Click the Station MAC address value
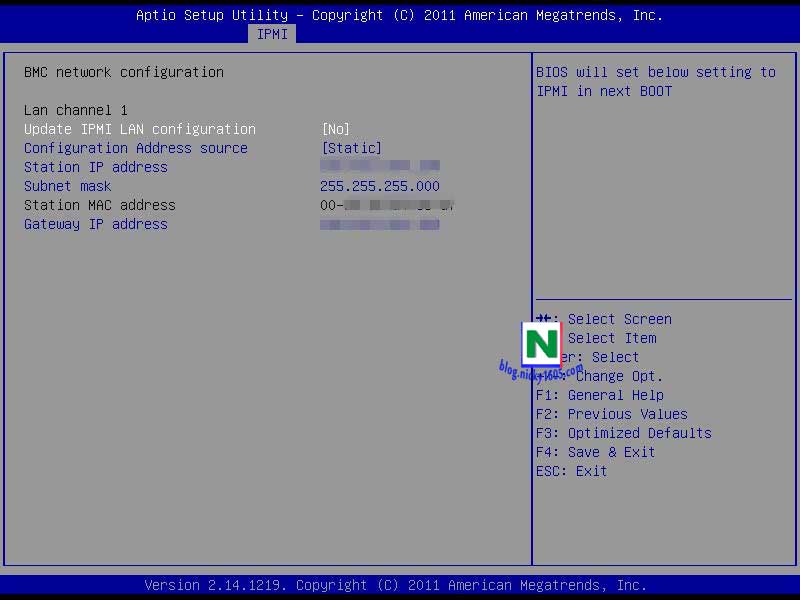 [387, 205]
